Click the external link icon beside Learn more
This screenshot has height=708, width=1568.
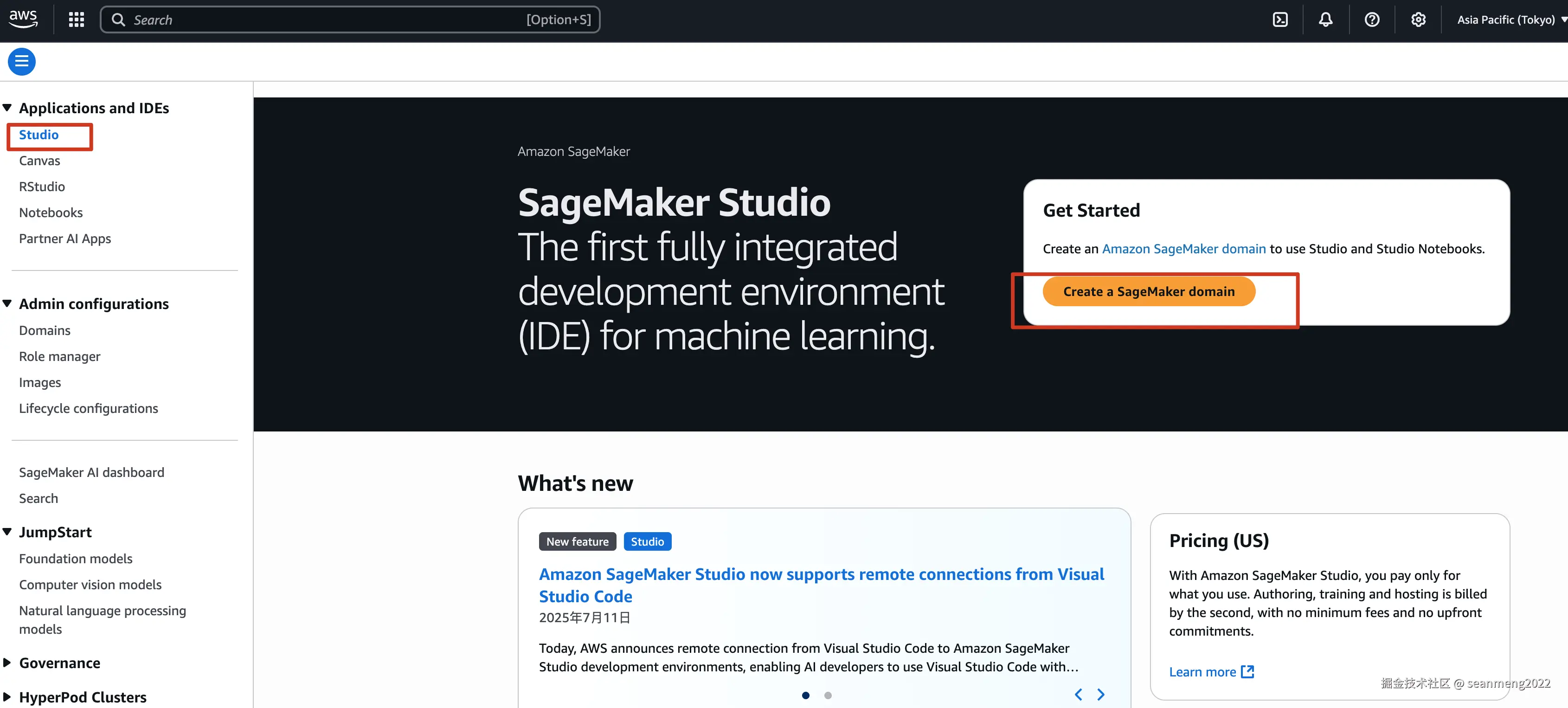pyautogui.click(x=1247, y=671)
